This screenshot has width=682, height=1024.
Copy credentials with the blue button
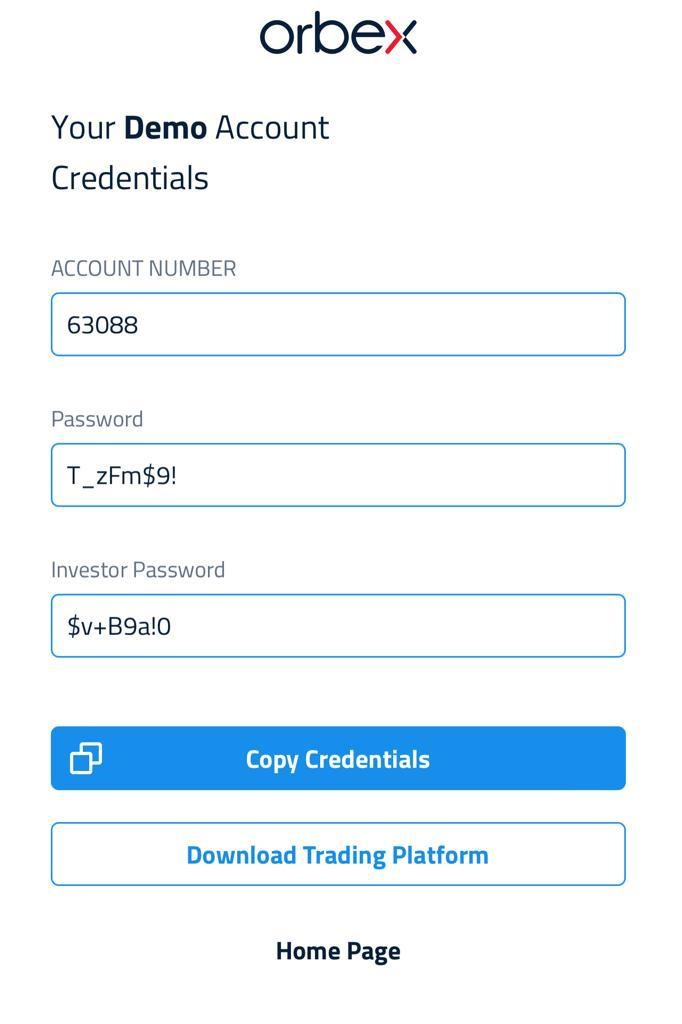(x=338, y=758)
